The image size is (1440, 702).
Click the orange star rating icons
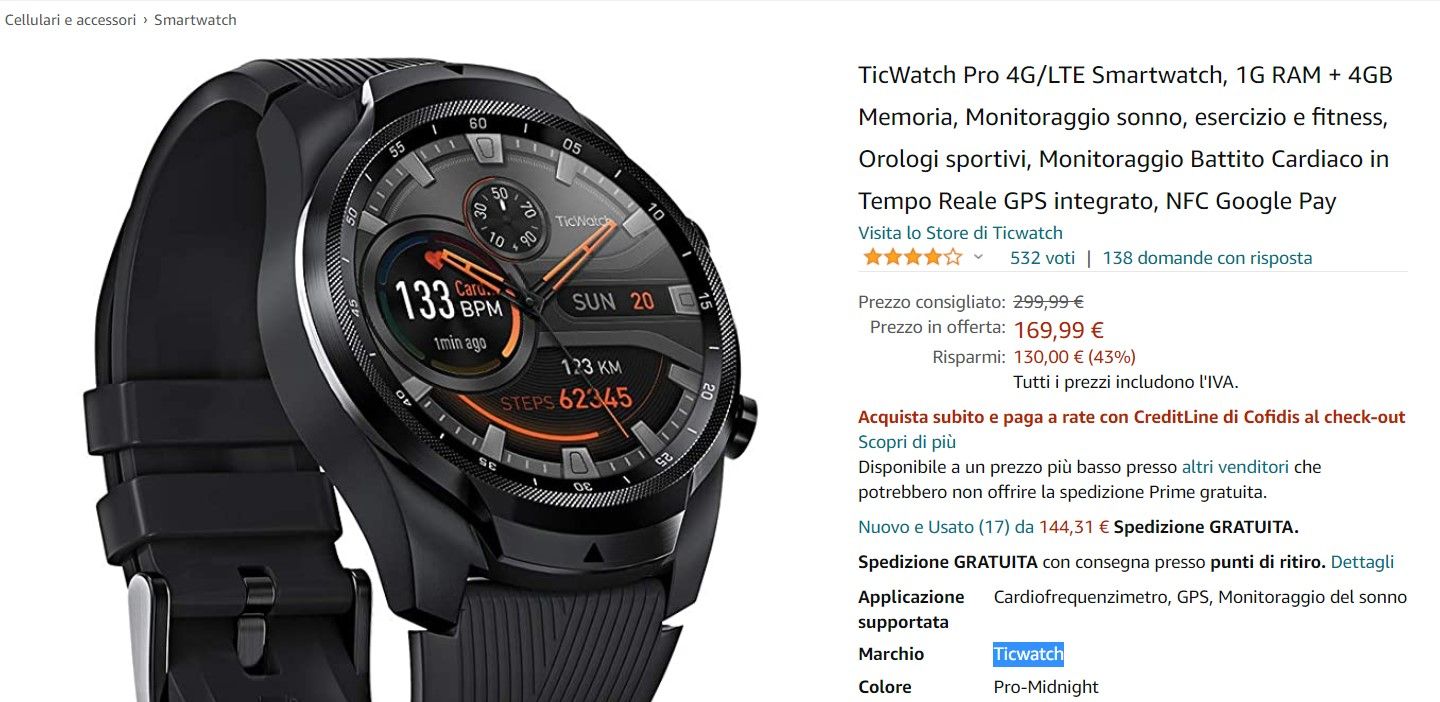pyautogui.click(x=912, y=257)
